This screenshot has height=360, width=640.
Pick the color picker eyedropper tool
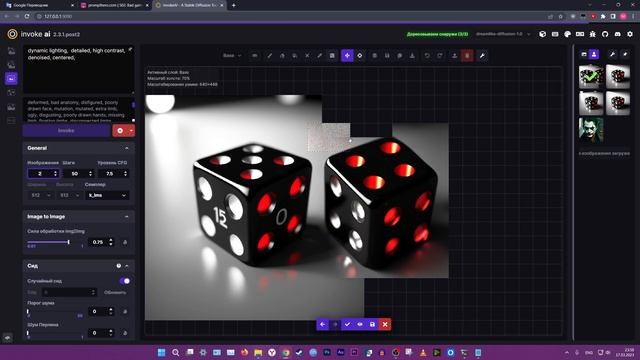pyautogui.click(x=320, y=56)
